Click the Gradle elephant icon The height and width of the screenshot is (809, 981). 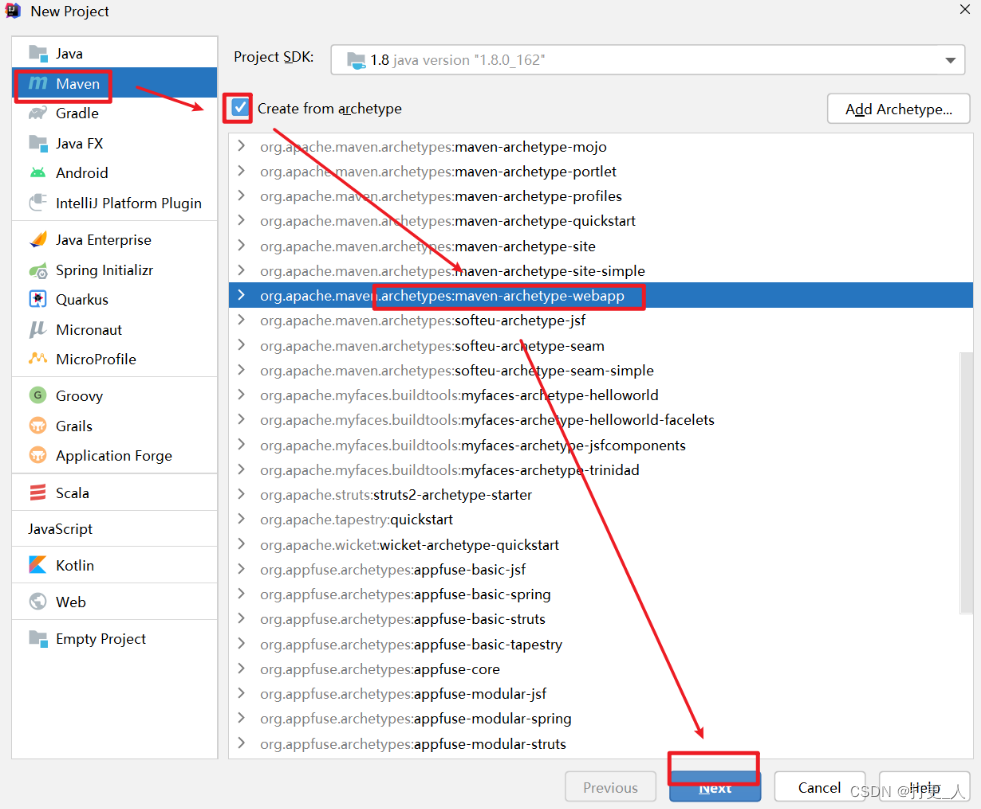coord(38,113)
